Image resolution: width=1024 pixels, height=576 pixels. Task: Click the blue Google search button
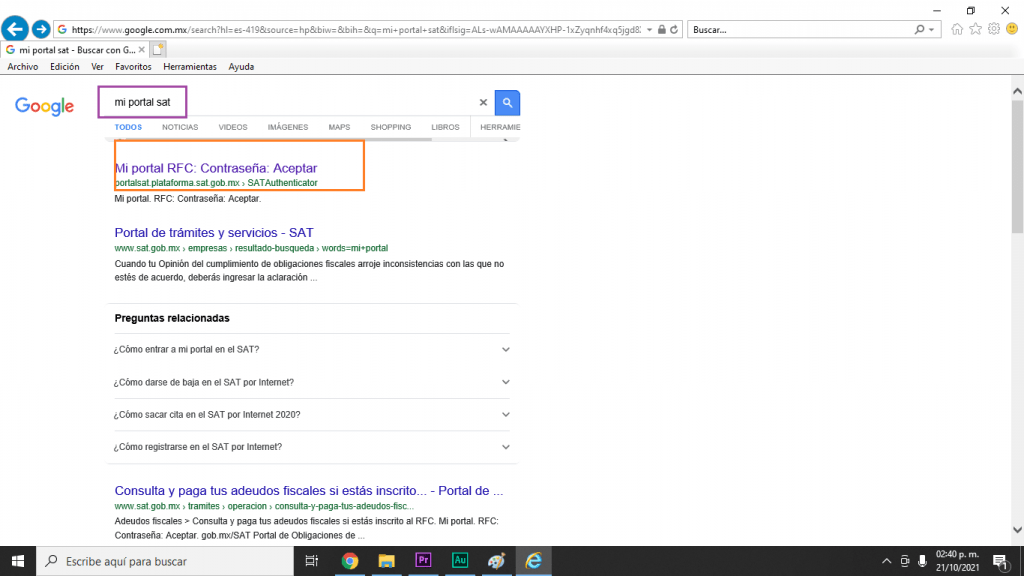507,103
